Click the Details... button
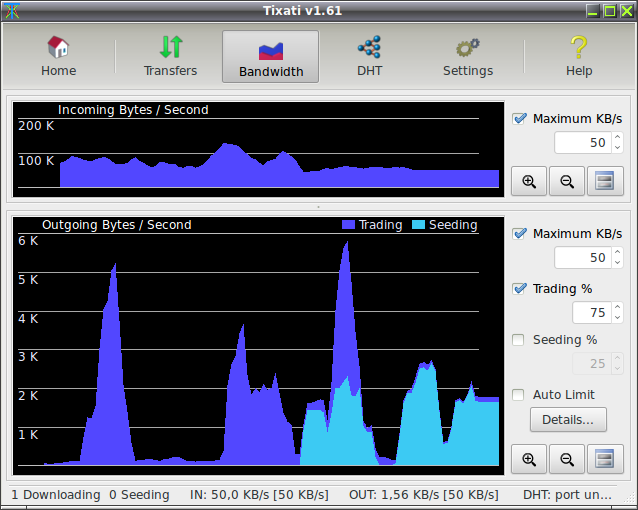This screenshot has width=638, height=510. [x=568, y=420]
